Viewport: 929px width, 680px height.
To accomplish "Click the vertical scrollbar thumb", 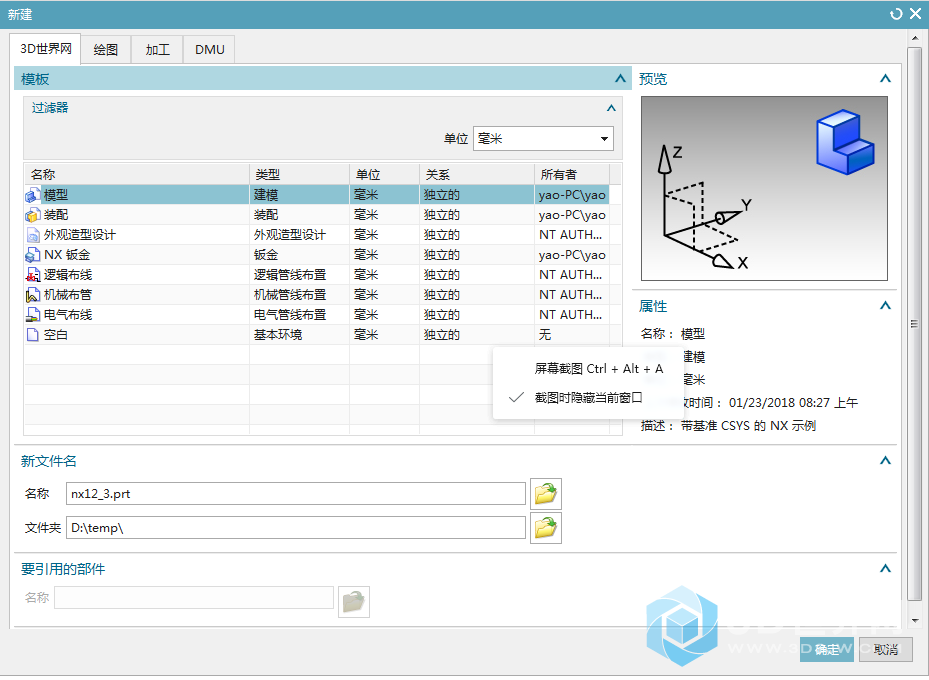I will (x=915, y=323).
